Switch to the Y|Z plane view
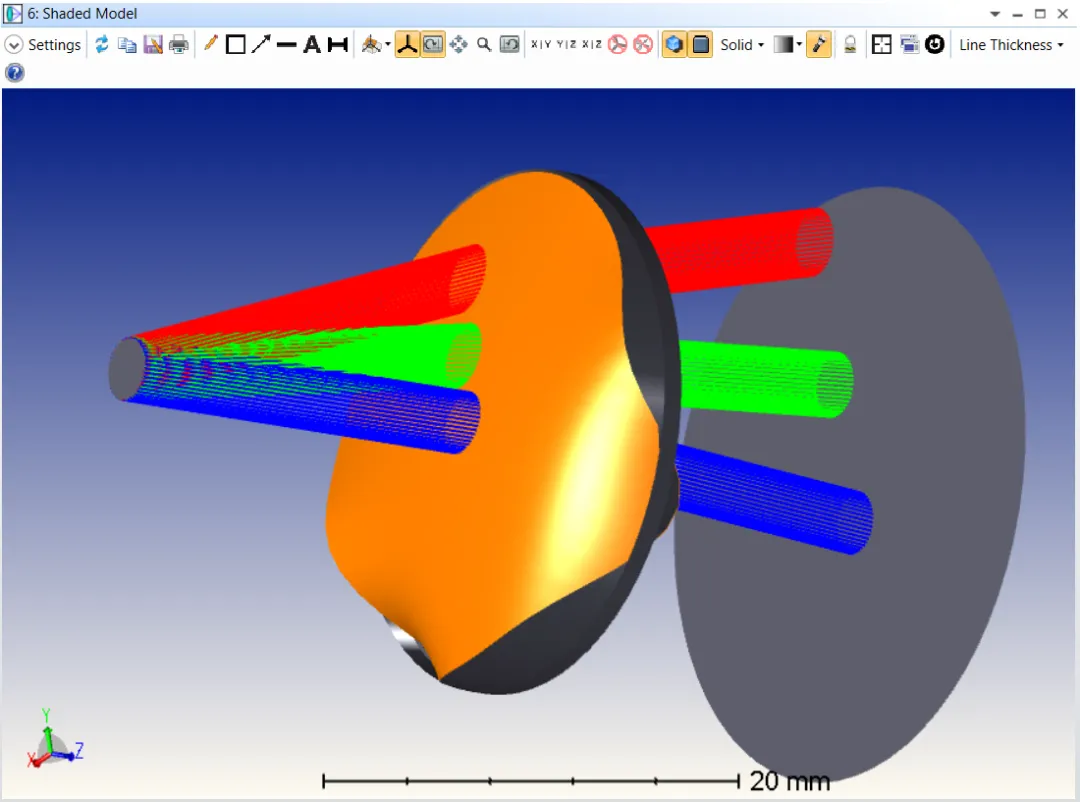The height and width of the screenshot is (802, 1080). (566, 45)
